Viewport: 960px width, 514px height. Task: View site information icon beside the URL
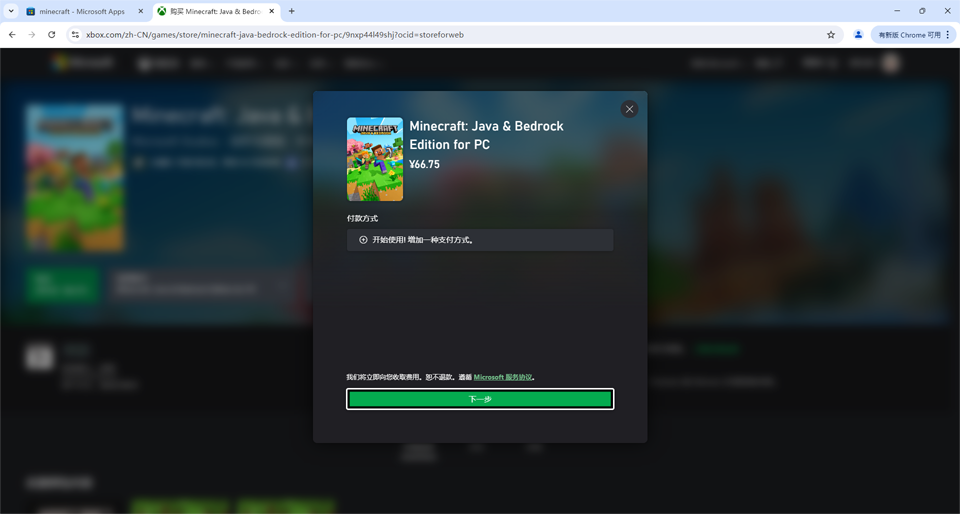(75, 35)
